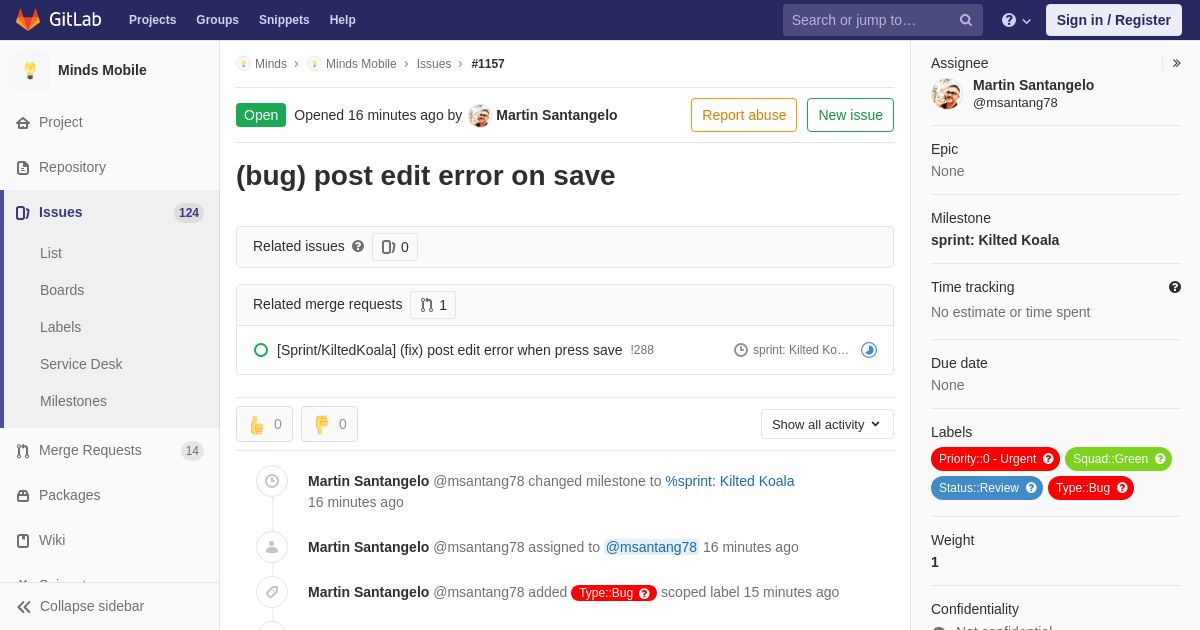Click the New issue button
This screenshot has width=1200, height=630.
[x=850, y=115]
